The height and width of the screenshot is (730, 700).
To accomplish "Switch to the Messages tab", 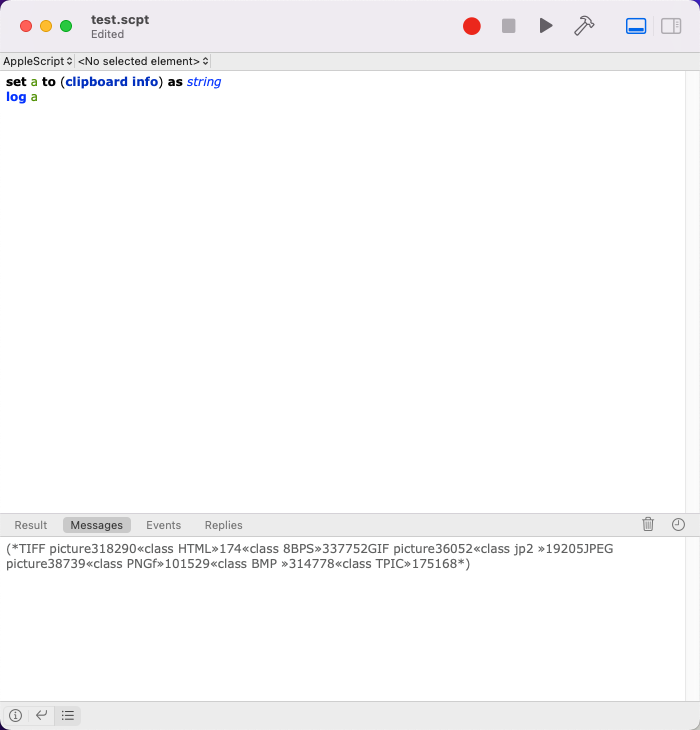I will pyautogui.click(x=97, y=525).
